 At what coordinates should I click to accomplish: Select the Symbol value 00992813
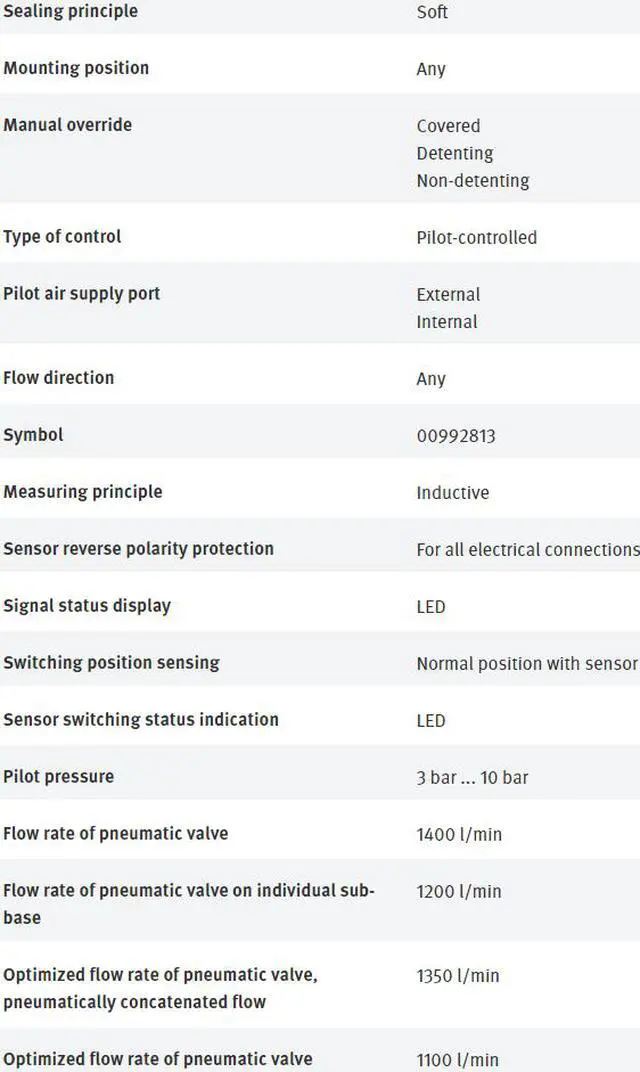click(x=456, y=436)
